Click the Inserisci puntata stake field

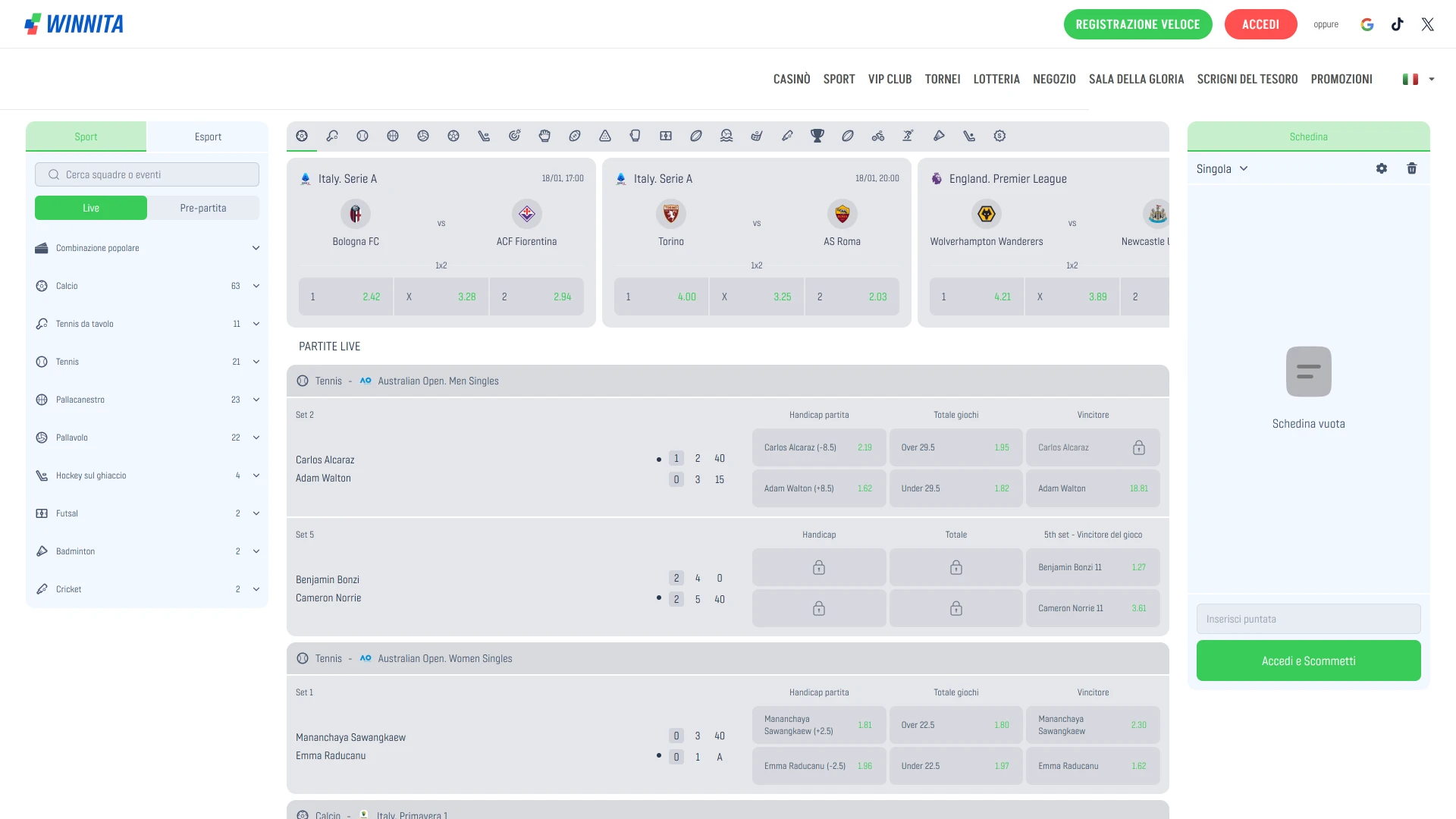tap(1309, 619)
